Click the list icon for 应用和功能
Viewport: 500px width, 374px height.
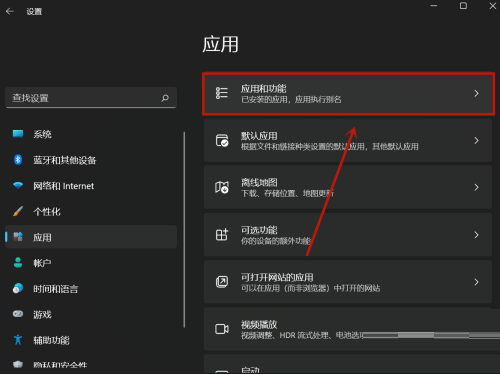pos(222,93)
